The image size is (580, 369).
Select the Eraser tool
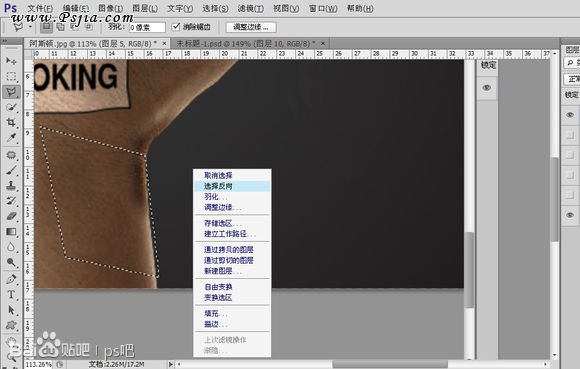11,216
